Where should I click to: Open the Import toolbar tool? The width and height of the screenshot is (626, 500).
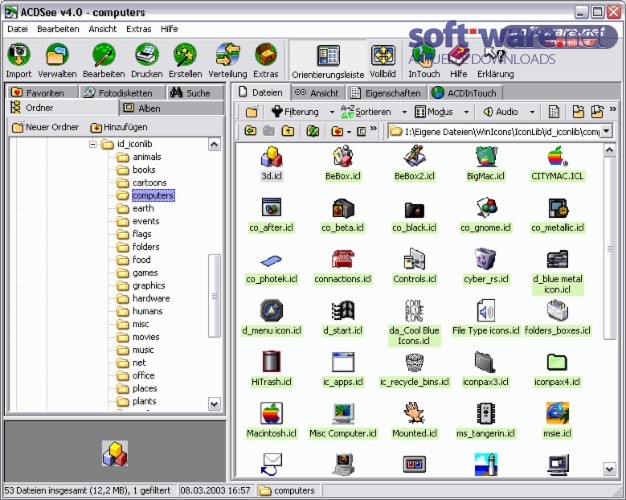[x=18, y=61]
